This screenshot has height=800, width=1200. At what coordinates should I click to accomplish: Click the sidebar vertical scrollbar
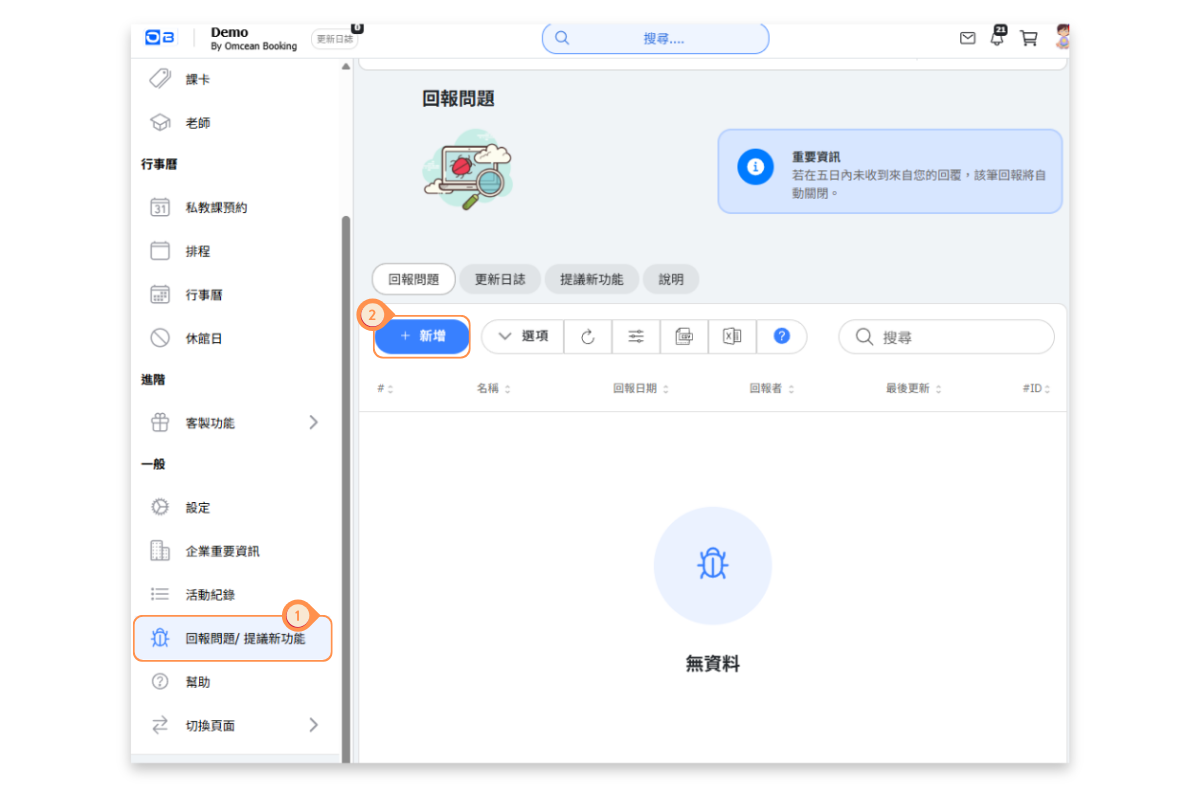click(346, 480)
